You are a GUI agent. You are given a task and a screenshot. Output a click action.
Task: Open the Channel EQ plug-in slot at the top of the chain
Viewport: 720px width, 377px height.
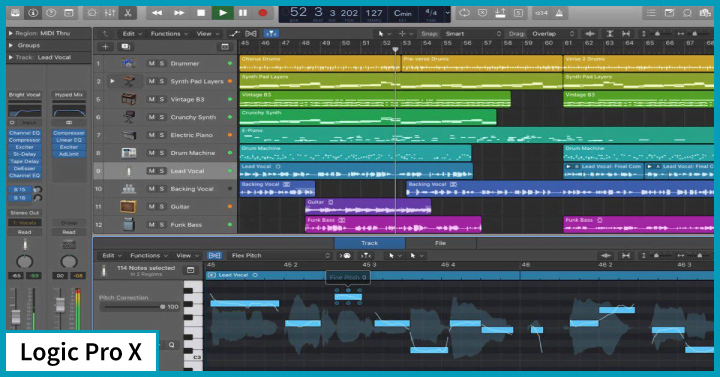pyautogui.click(x=25, y=133)
